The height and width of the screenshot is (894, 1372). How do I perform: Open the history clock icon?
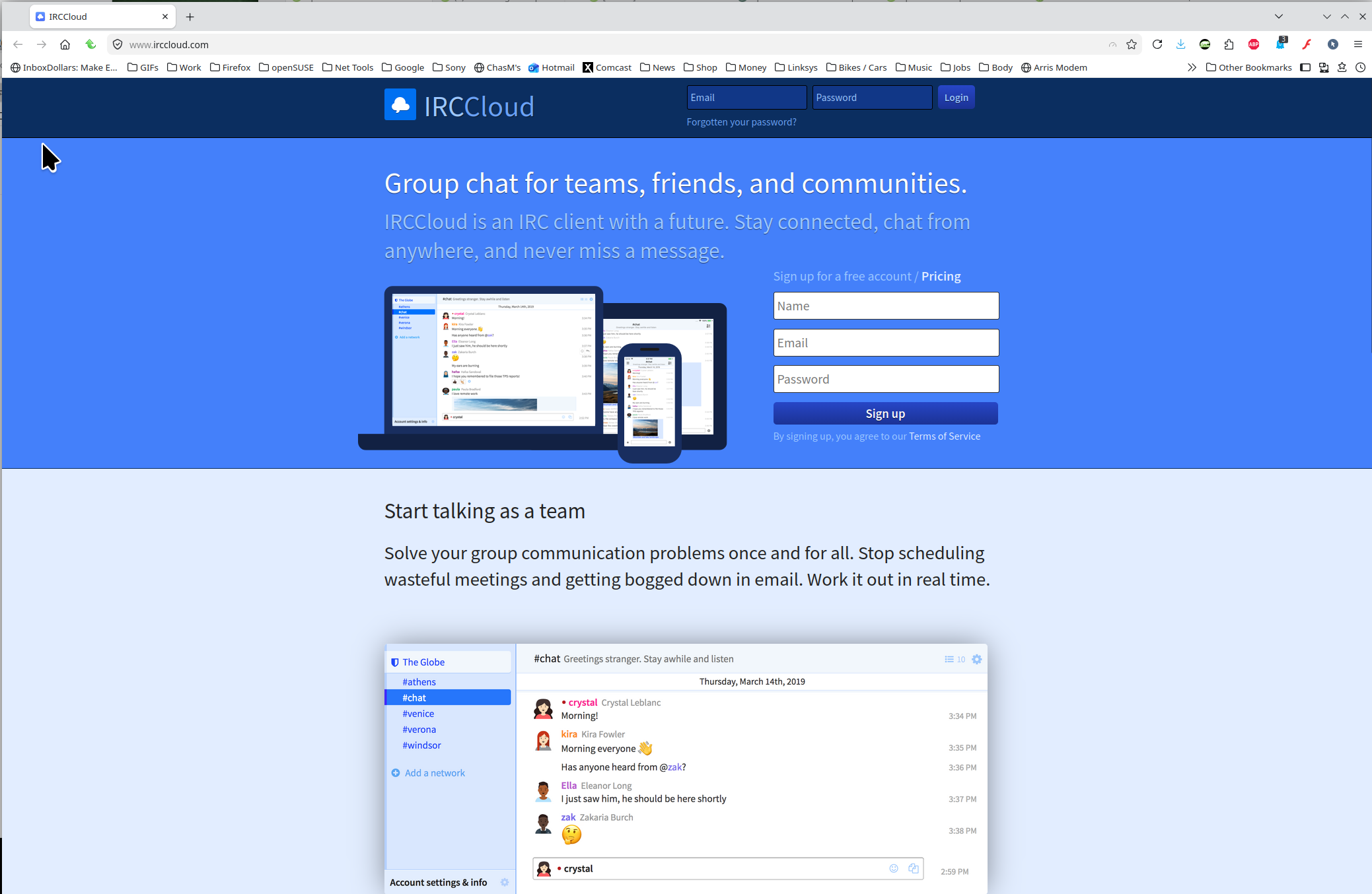1360,67
